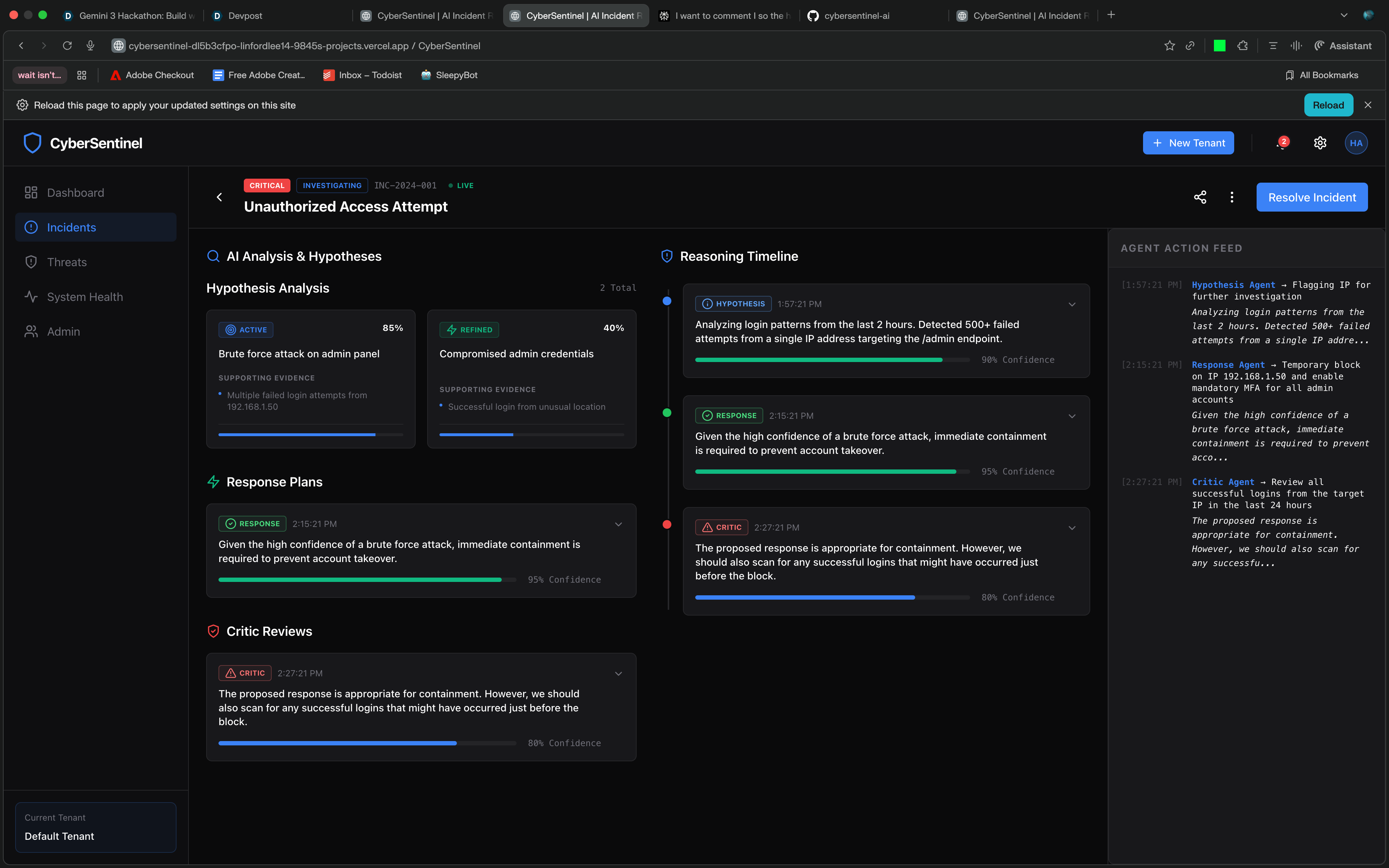
Task: Click the CyberSentinel shield logo
Action: tap(32, 143)
